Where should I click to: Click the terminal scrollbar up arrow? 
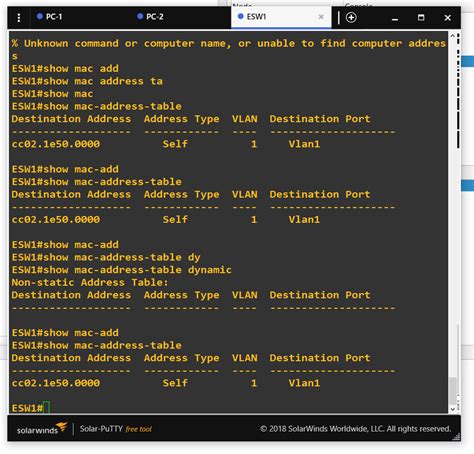pos(452,35)
